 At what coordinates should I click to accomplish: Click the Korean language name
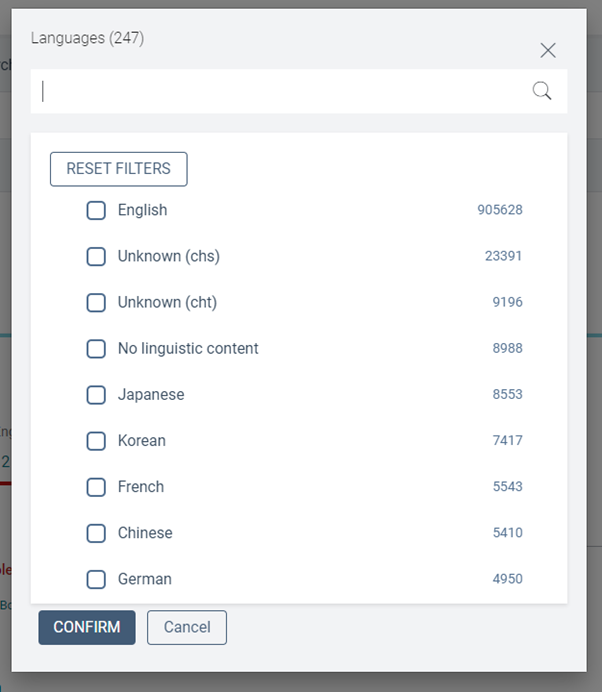(x=142, y=441)
